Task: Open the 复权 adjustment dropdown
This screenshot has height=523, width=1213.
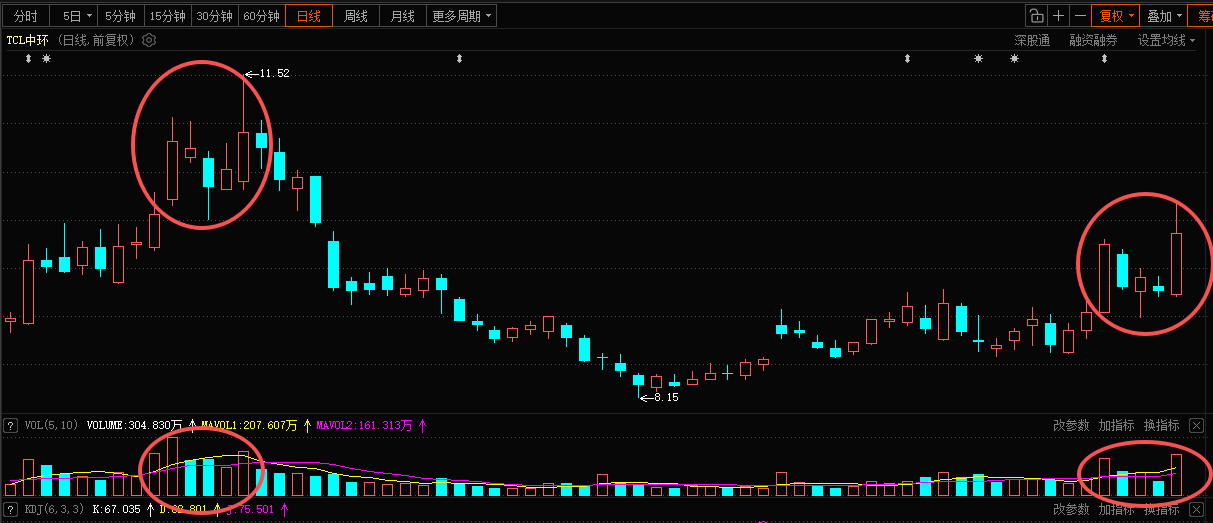Action: [x=1116, y=16]
